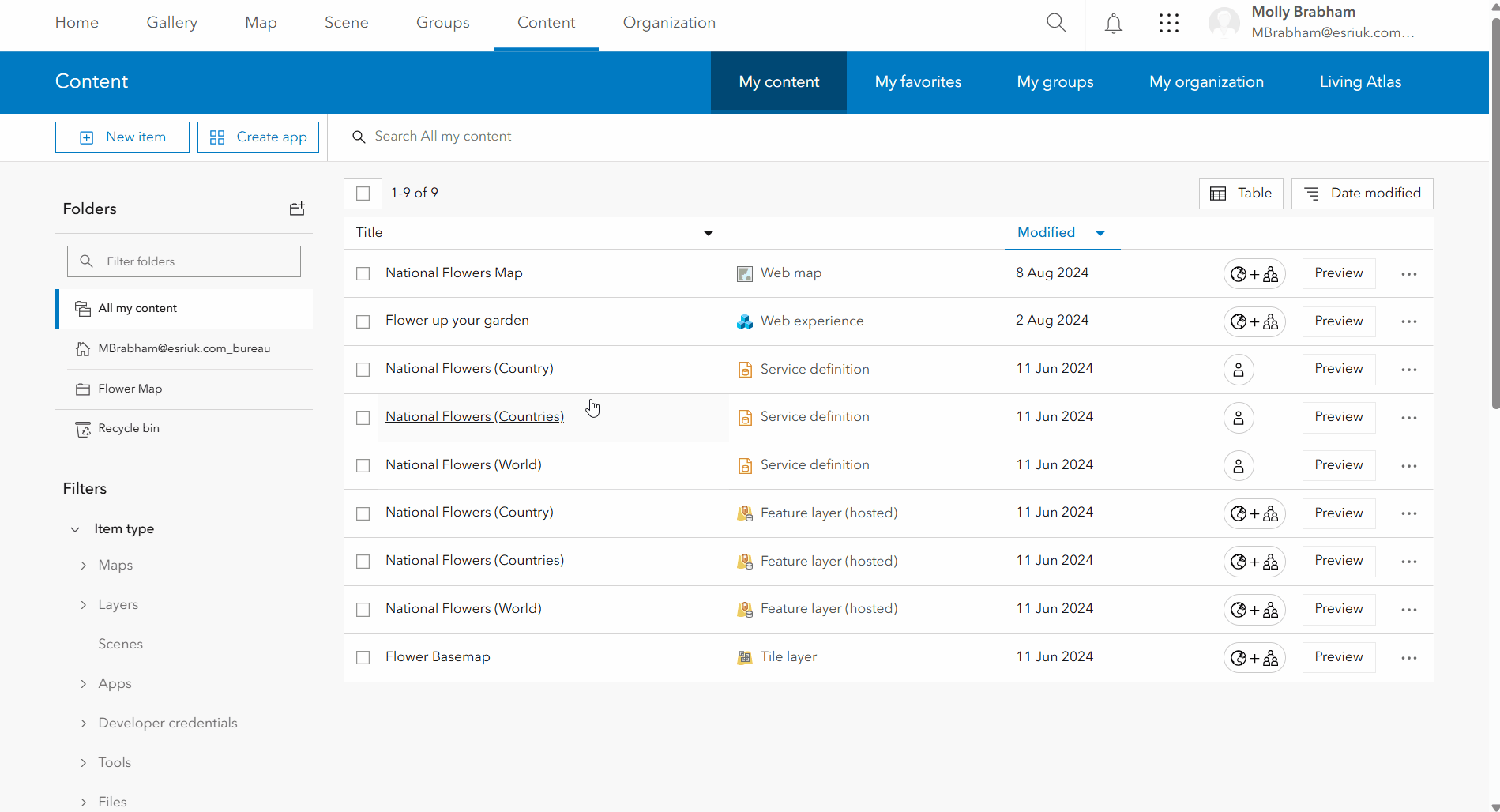This screenshot has height=812, width=1500.
Task: Open sharing settings for Flower up your garden
Action: point(1254,321)
